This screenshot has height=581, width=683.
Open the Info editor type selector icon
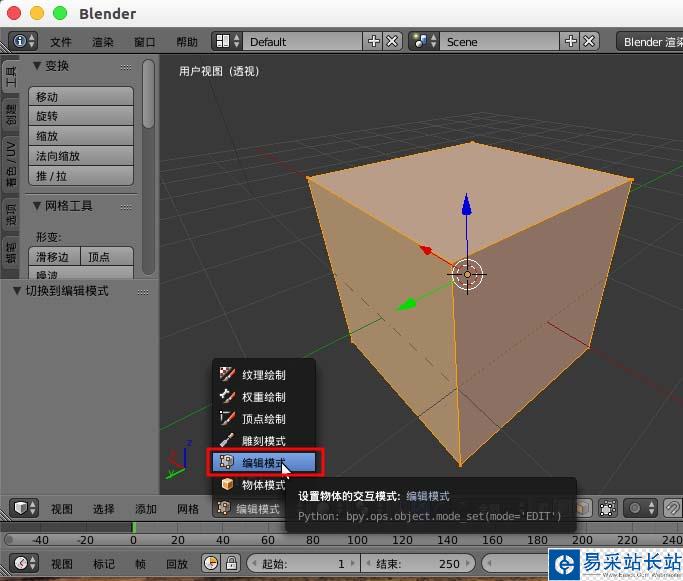pyautogui.click(x=23, y=41)
